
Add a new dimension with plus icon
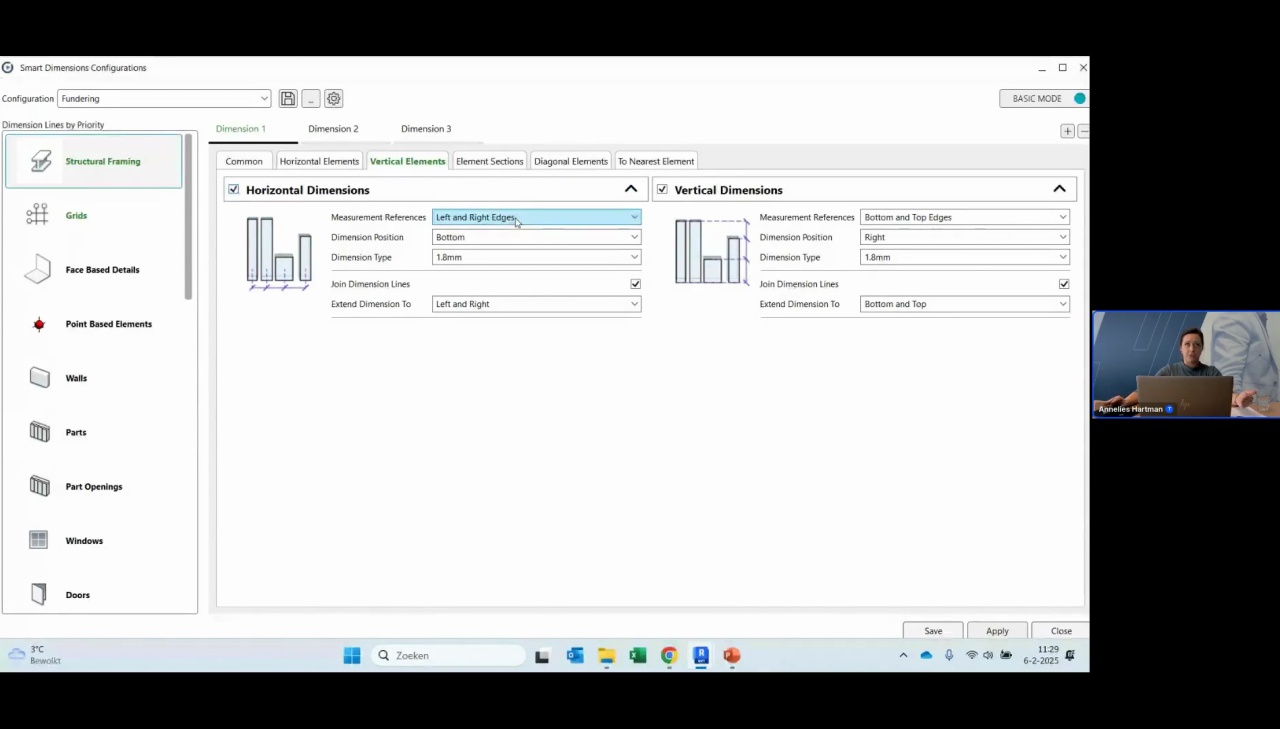pos(1067,131)
